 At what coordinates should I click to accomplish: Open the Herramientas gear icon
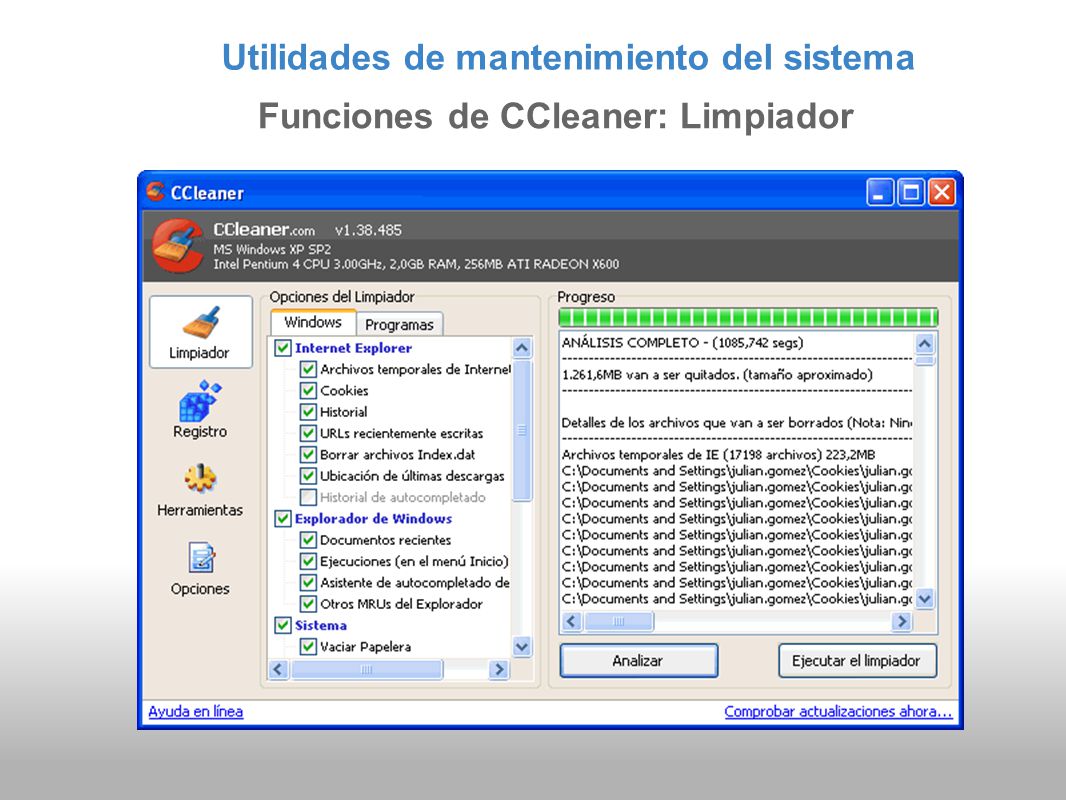(200, 479)
